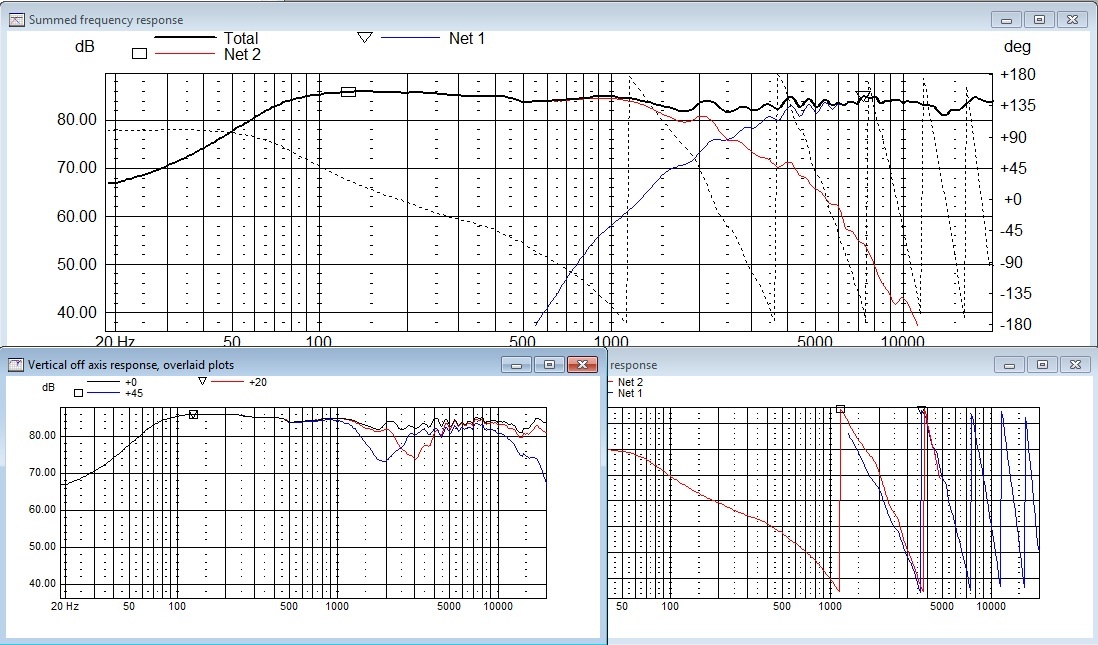The width and height of the screenshot is (1098, 645).
Task: Click the 20 Hz axis label in vertical off axis window
Action: (65, 606)
